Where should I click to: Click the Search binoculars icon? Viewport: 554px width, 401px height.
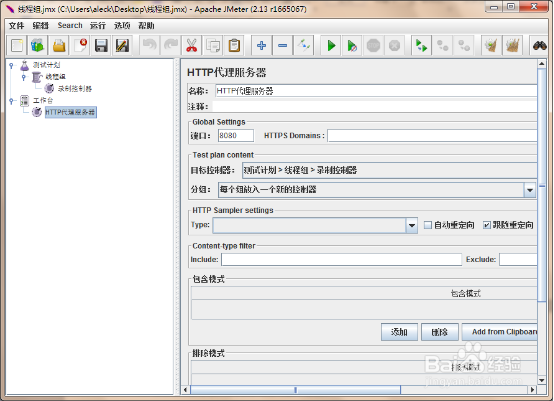540,46
